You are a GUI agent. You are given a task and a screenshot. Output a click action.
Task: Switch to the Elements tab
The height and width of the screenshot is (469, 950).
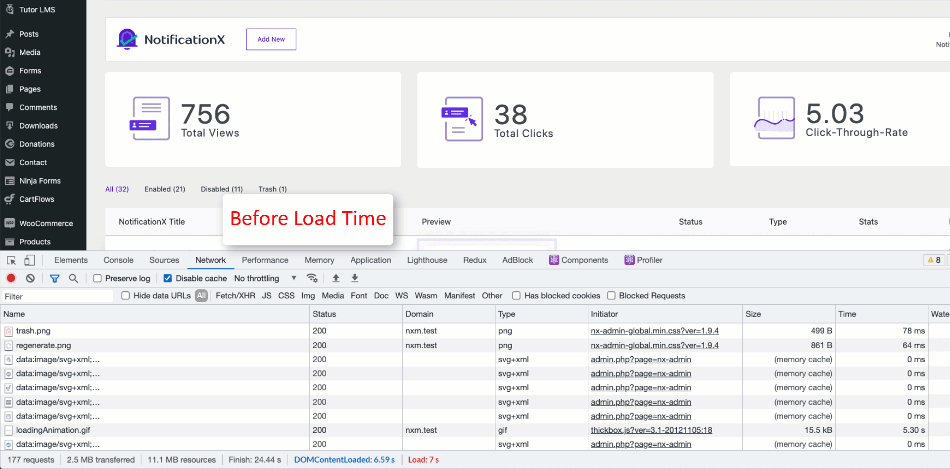pyautogui.click(x=71, y=260)
